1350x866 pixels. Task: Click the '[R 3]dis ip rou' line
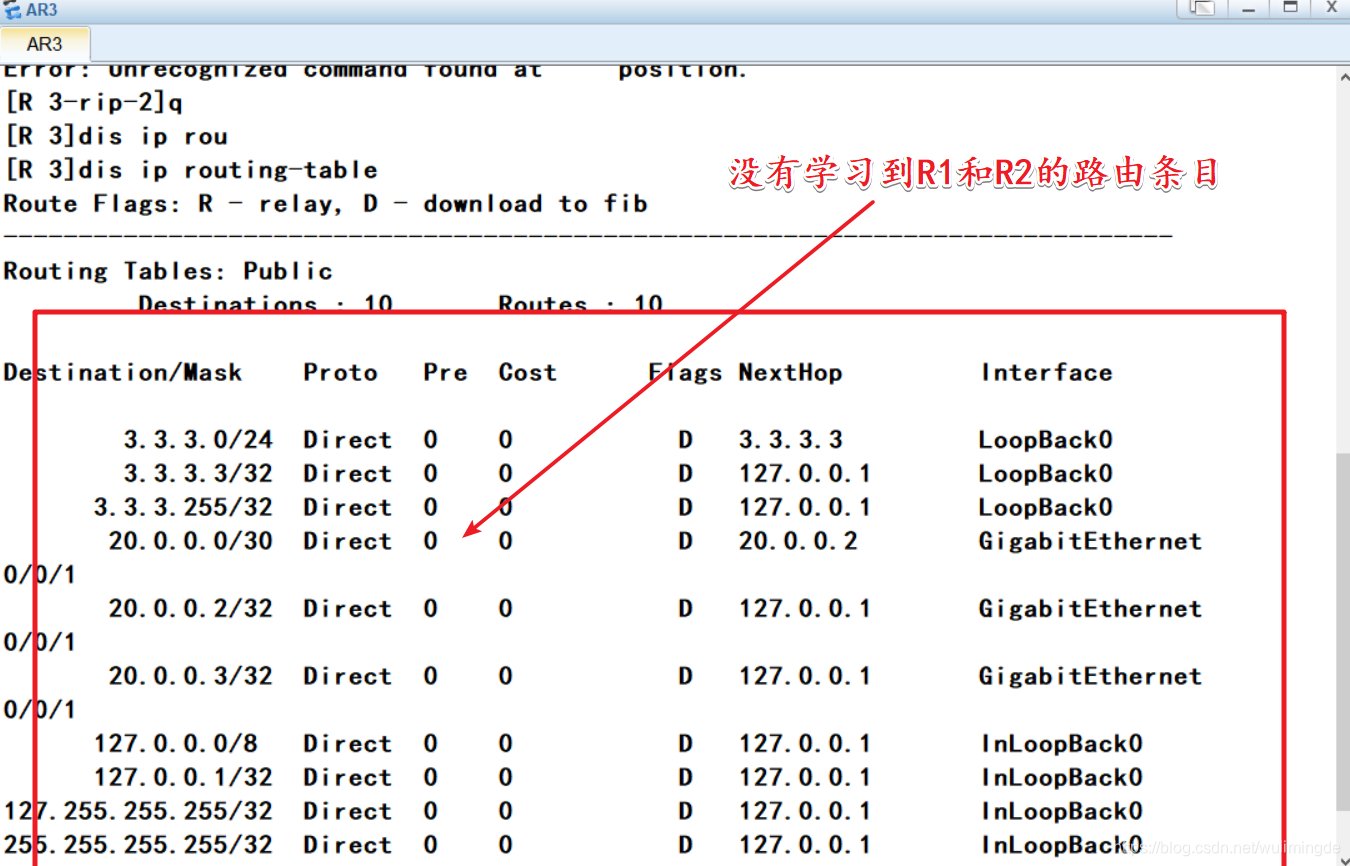coord(116,136)
